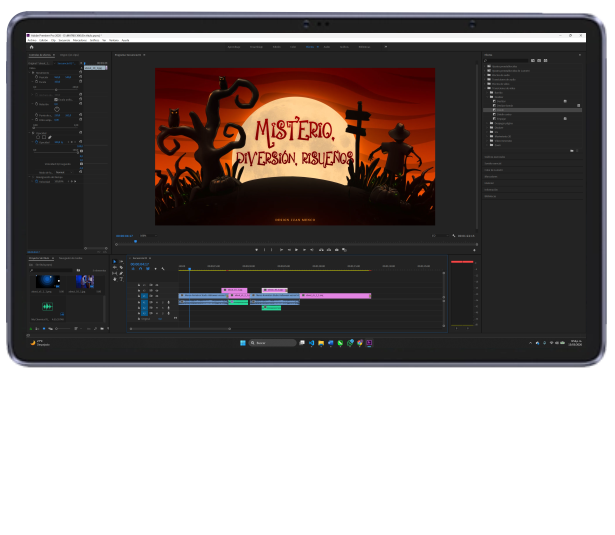615x535 pixels.
Task: Switch to the Efectos workspace tab
Action: (311, 47)
